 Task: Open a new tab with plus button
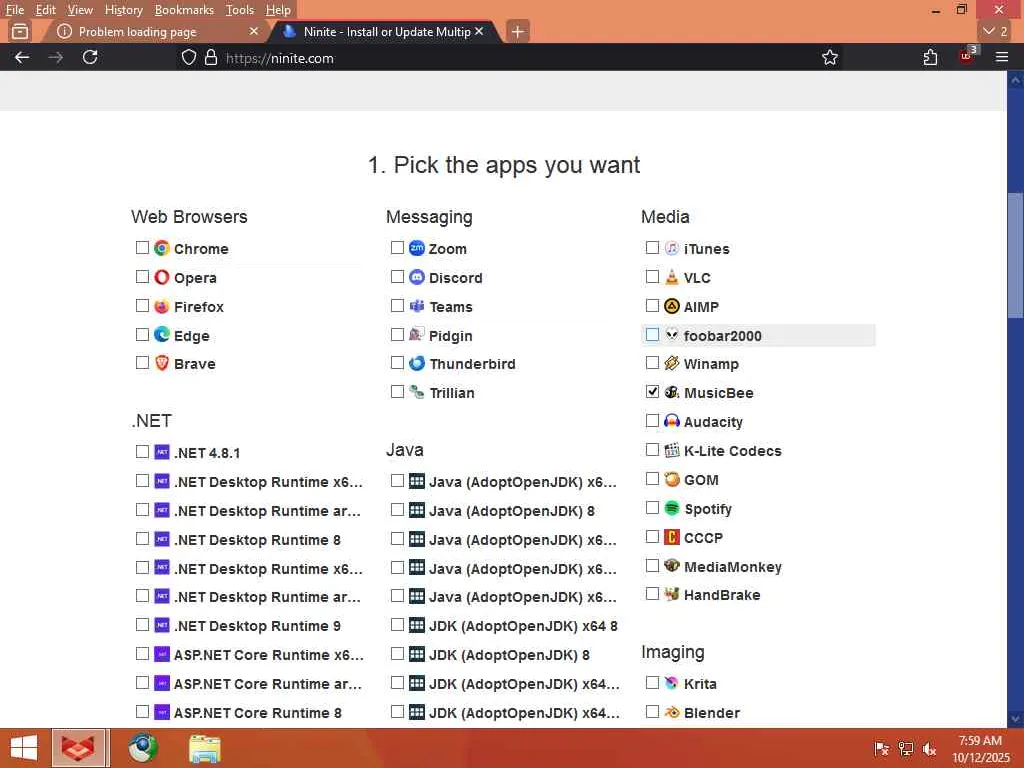click(x=517, y=31)
